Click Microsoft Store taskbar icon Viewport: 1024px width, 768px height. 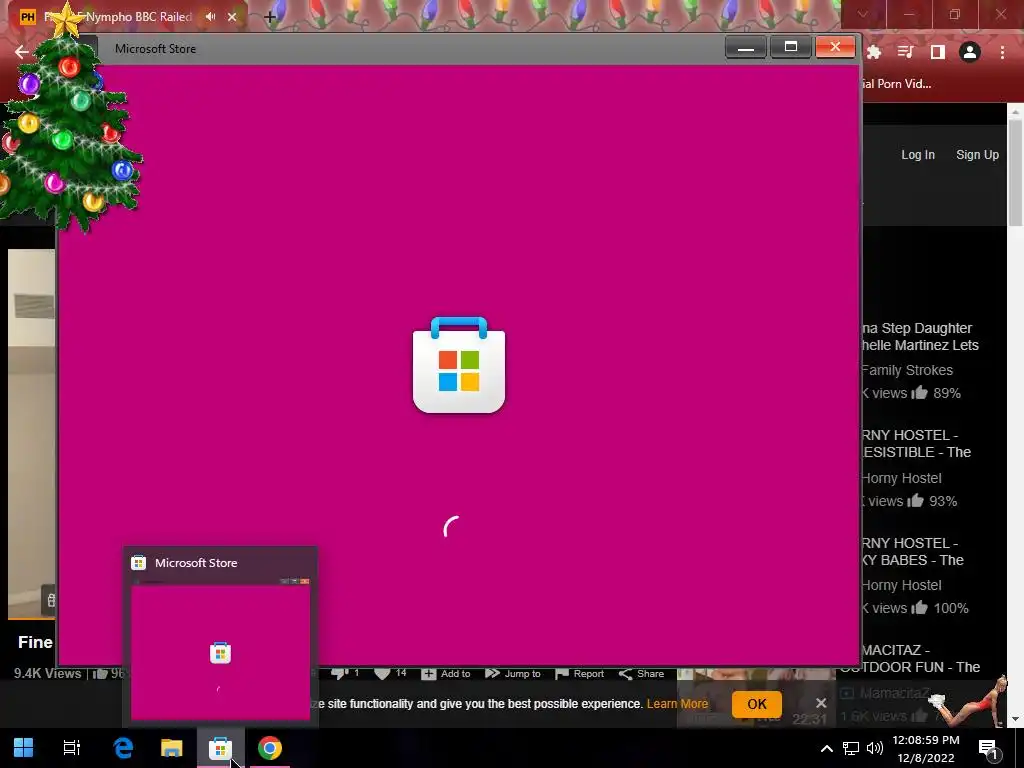pos(220,748)
